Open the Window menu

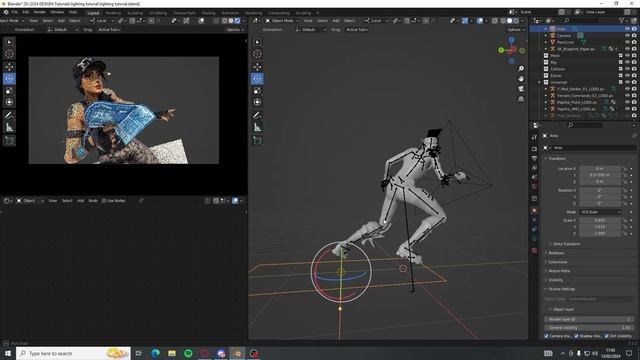point(57,12)
